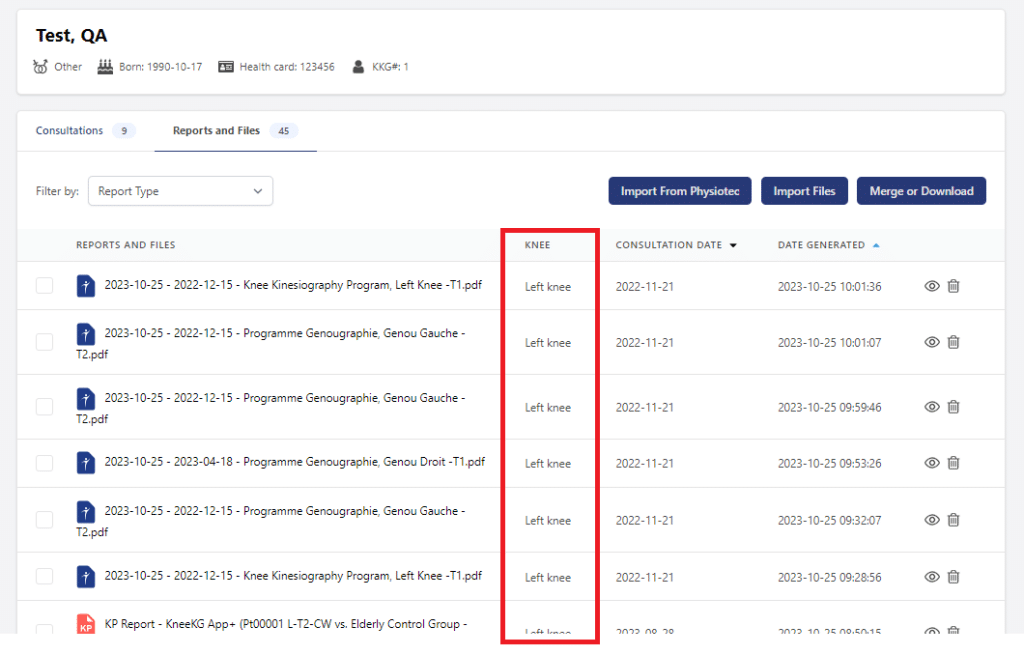Open file name of report generated 09:28:56

coord(293,575)
